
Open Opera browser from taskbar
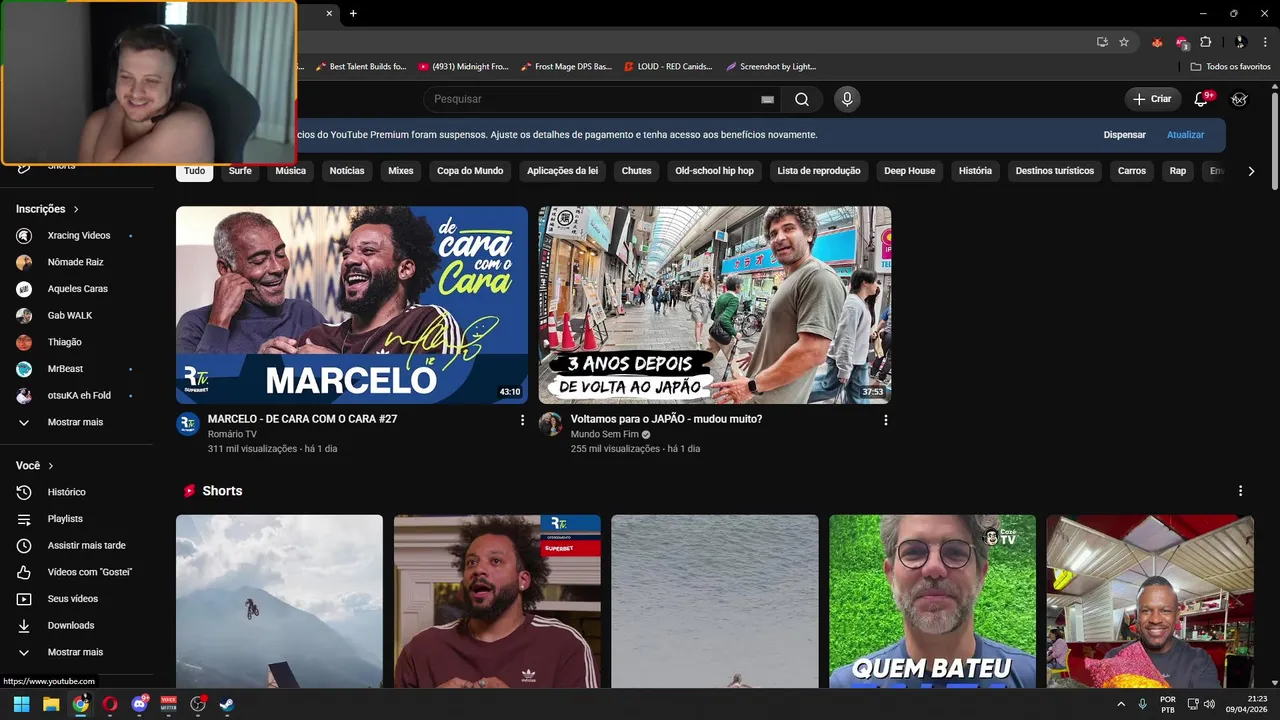(x=110, y=704)
